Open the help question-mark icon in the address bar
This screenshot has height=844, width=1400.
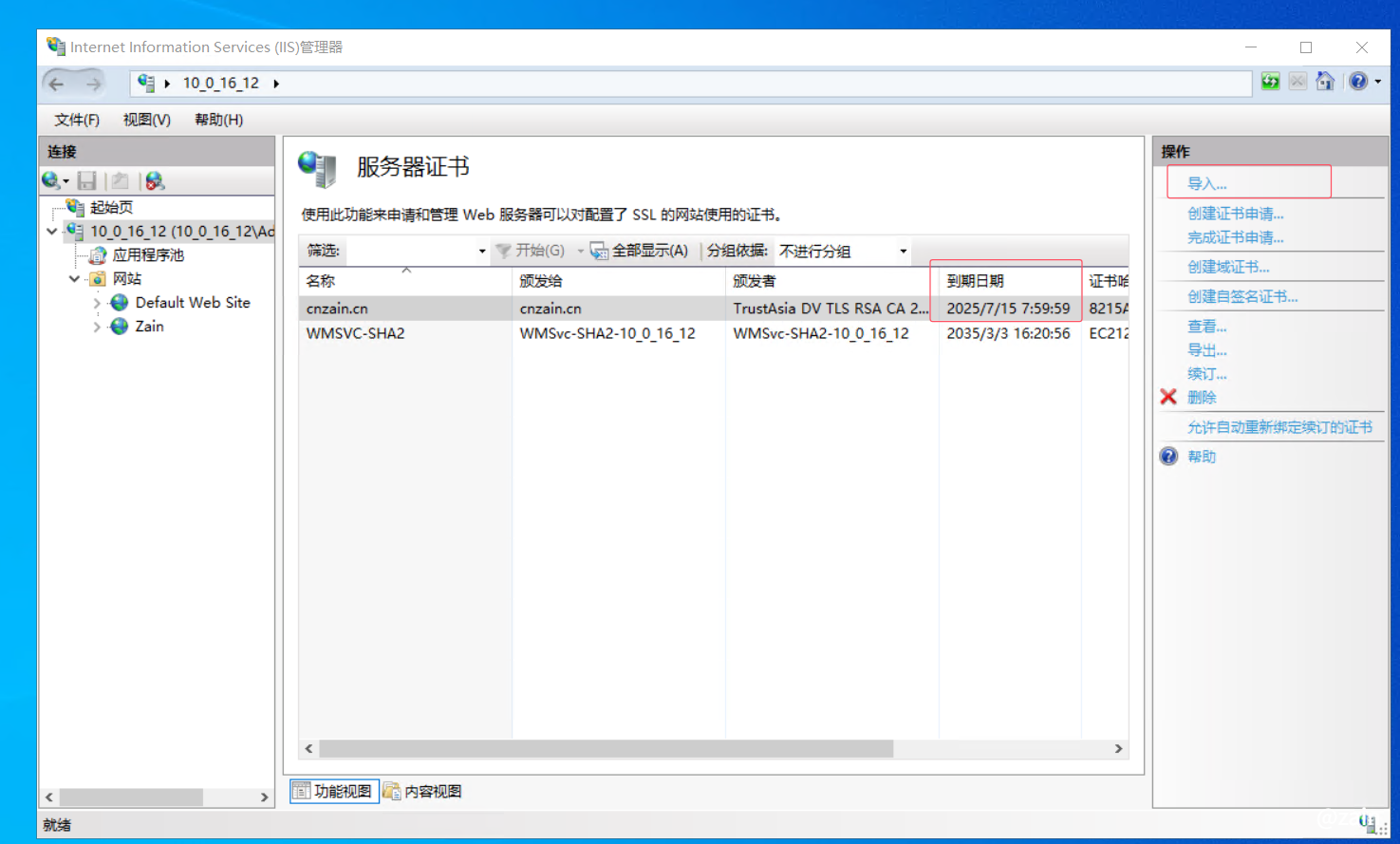[1358, 82]
